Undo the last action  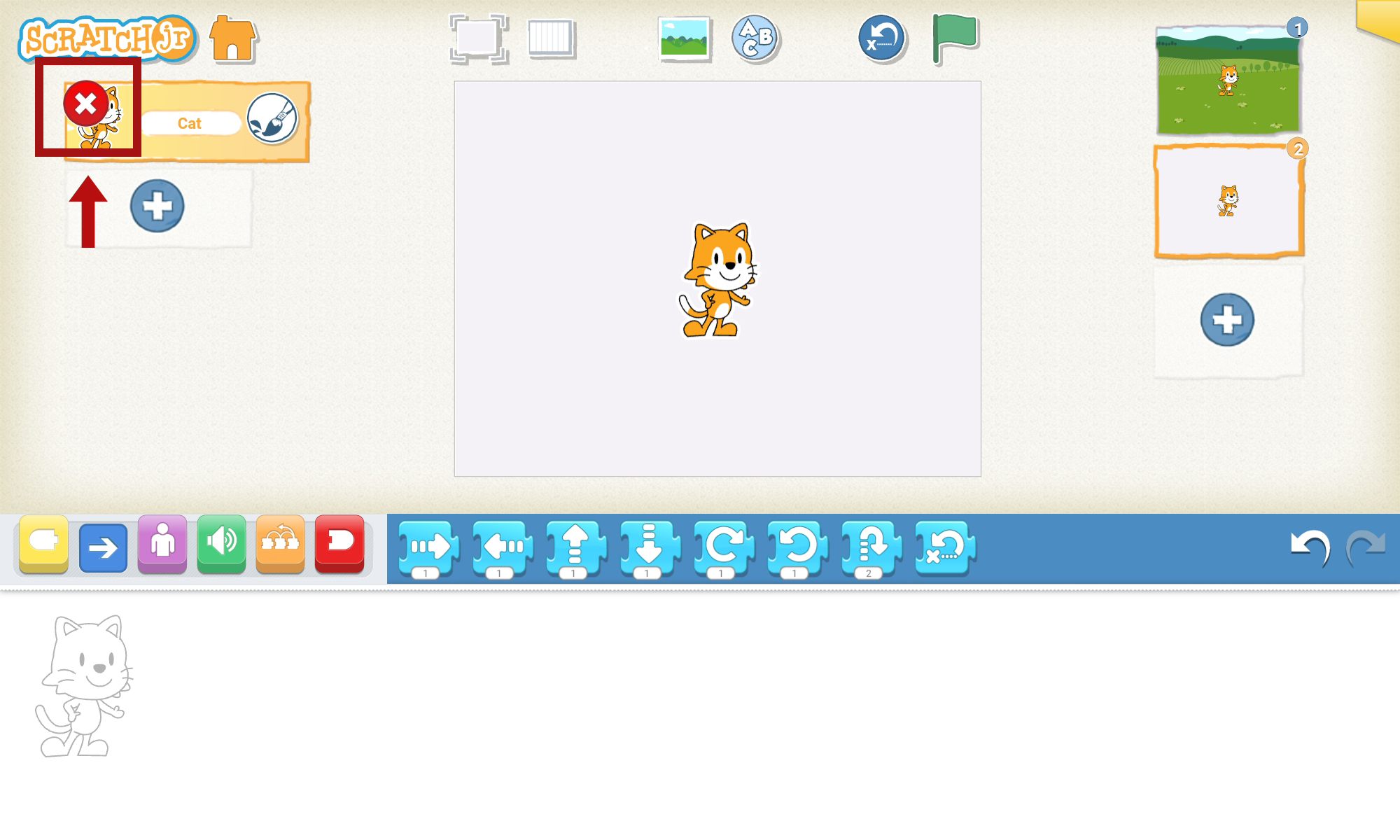click(x=1310, y=548)
